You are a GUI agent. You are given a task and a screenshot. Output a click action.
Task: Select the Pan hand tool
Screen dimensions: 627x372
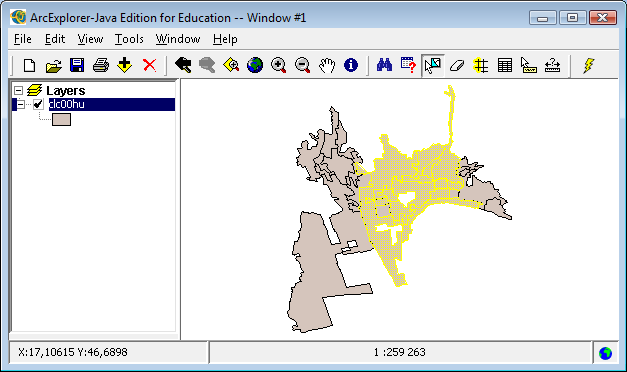(x=327, y=65)
